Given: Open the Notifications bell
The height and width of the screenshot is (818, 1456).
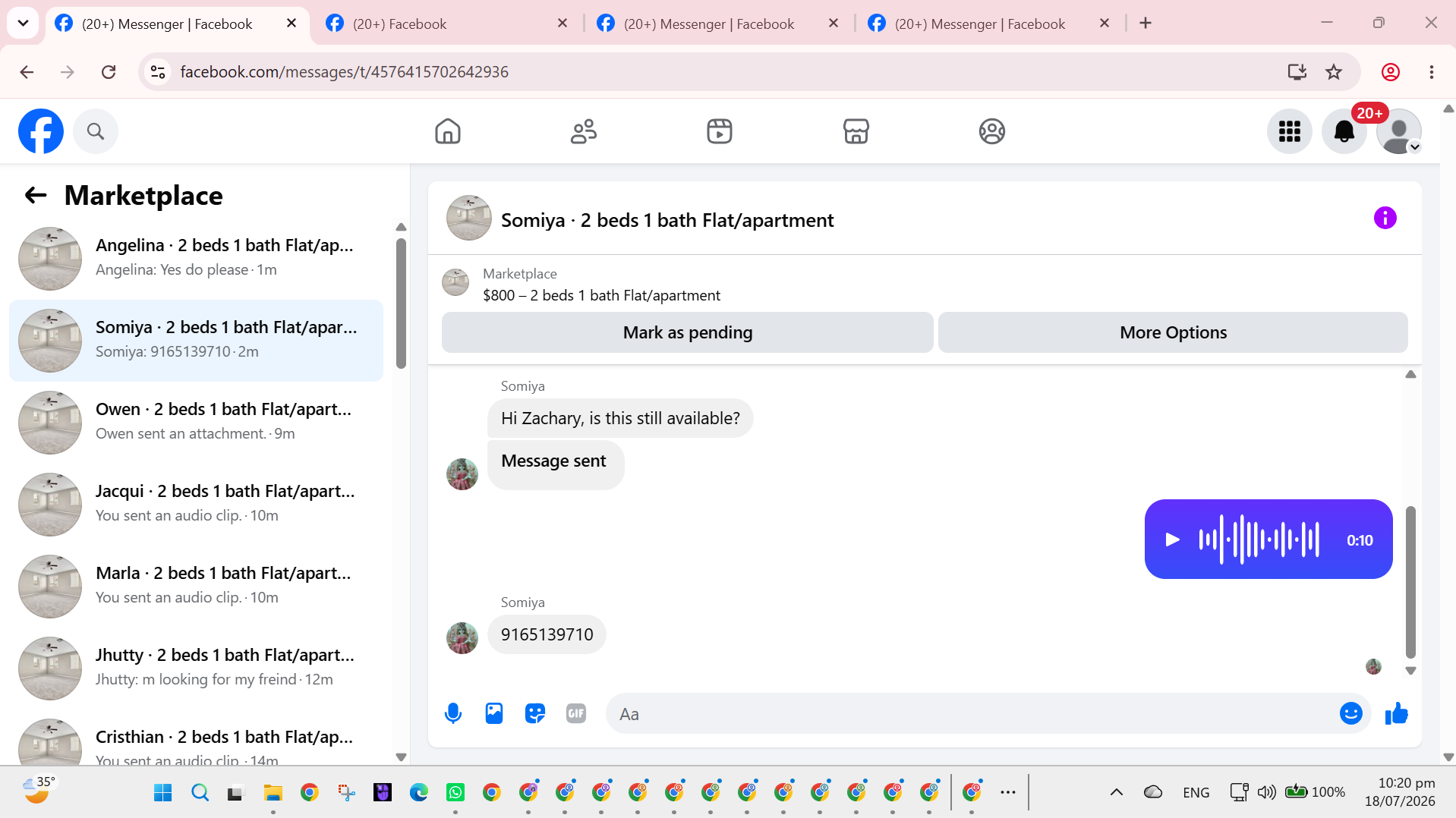Looking at the screenshot, I should 1344,131.
